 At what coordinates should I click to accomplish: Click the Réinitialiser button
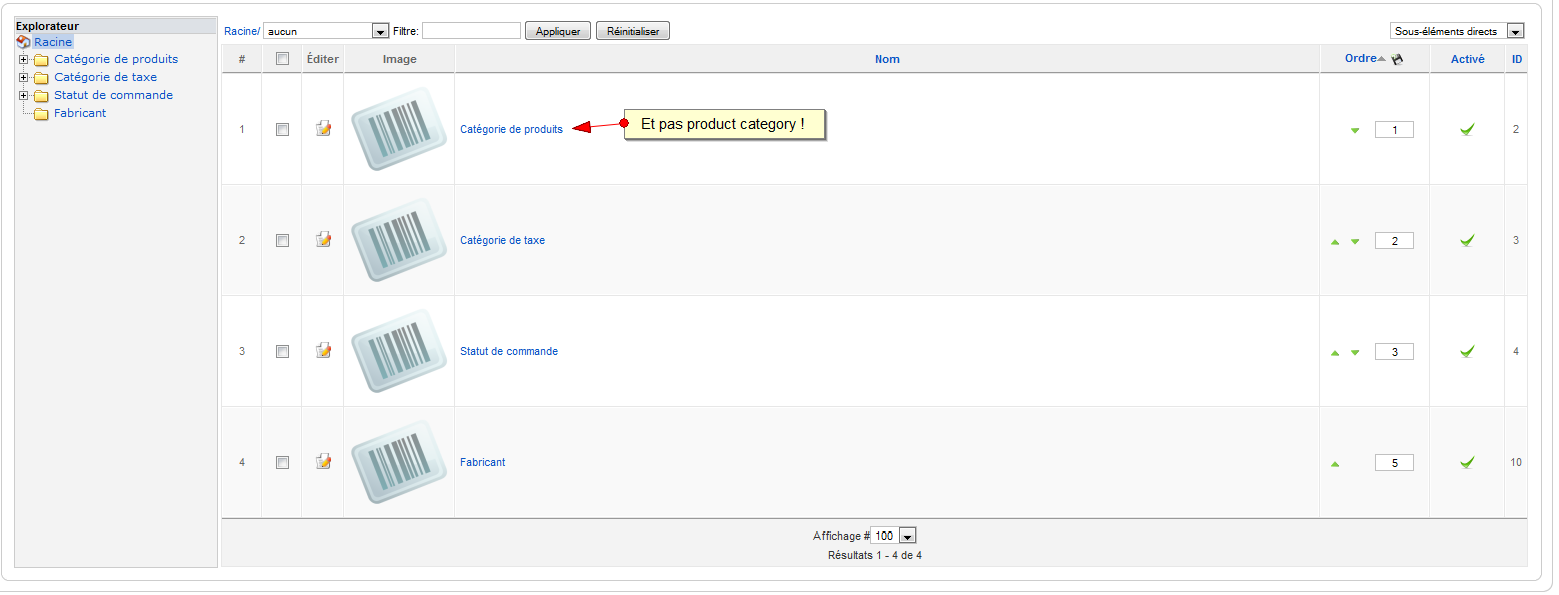[633, 31]
